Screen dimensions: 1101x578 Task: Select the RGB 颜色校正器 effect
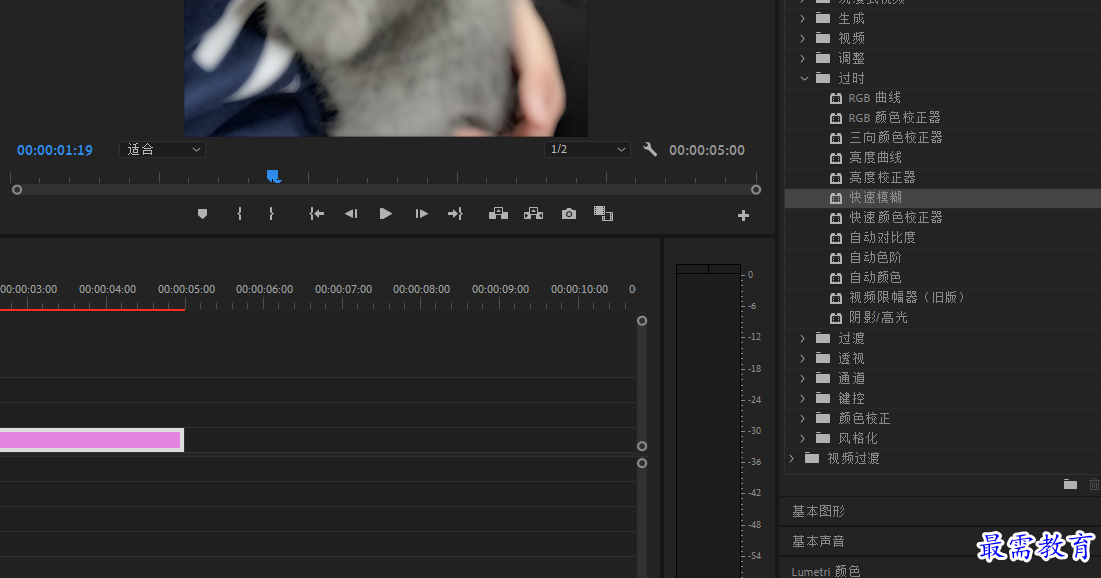[894, 117]
